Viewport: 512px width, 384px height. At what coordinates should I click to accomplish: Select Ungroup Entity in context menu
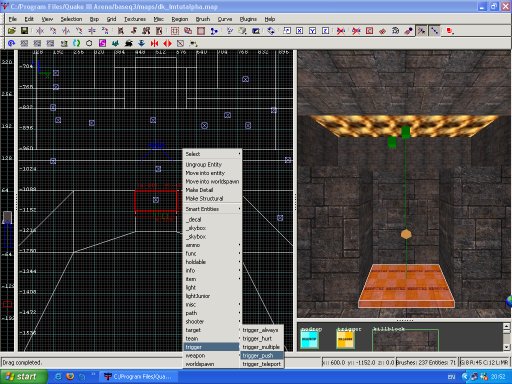213,165
